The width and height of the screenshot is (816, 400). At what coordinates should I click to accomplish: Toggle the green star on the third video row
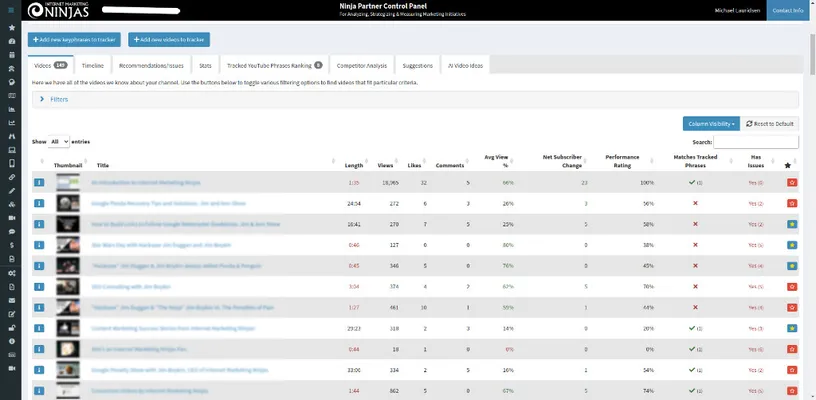click(x=792, y=224)
